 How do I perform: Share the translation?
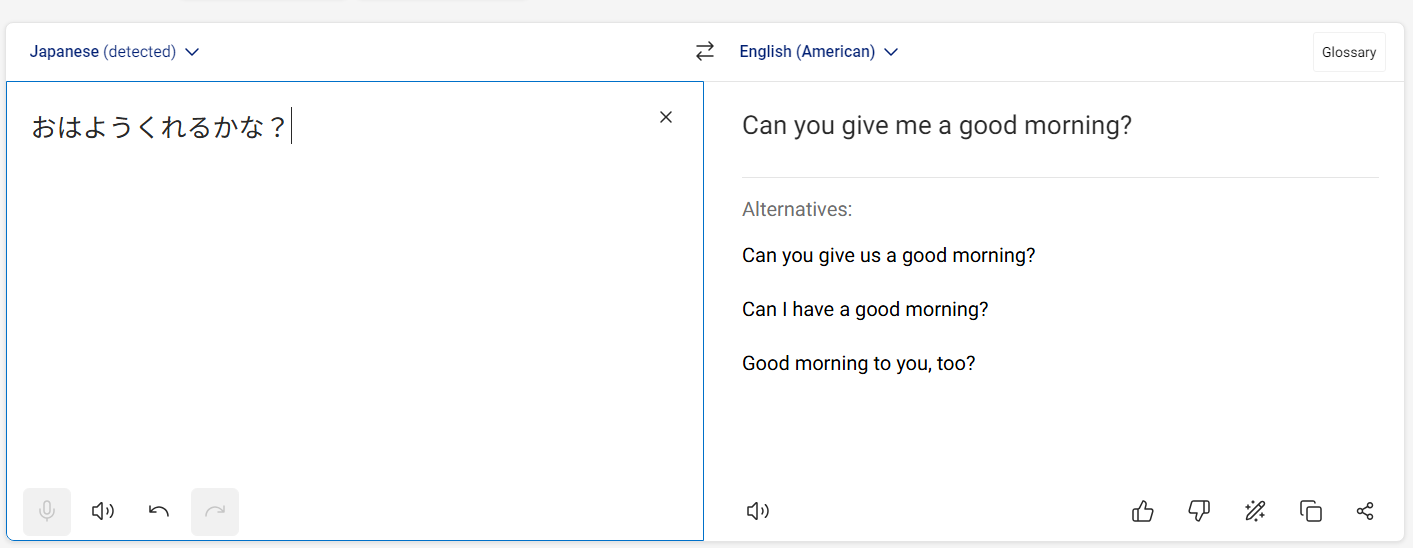(1365, 512)
